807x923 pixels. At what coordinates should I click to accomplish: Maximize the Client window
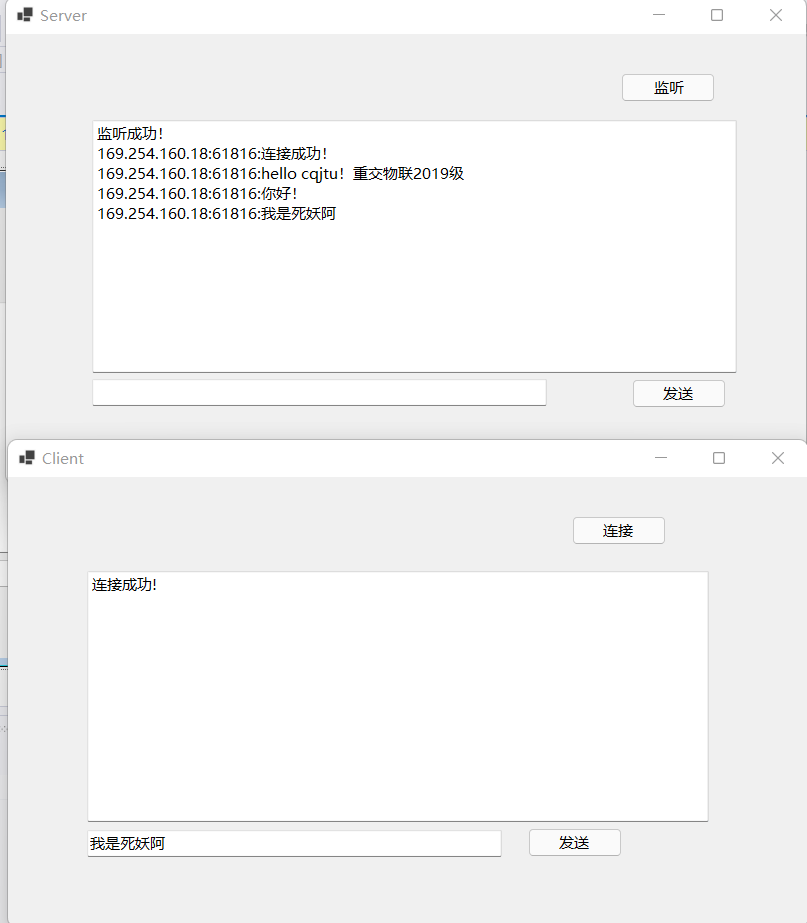click(718, 458)
